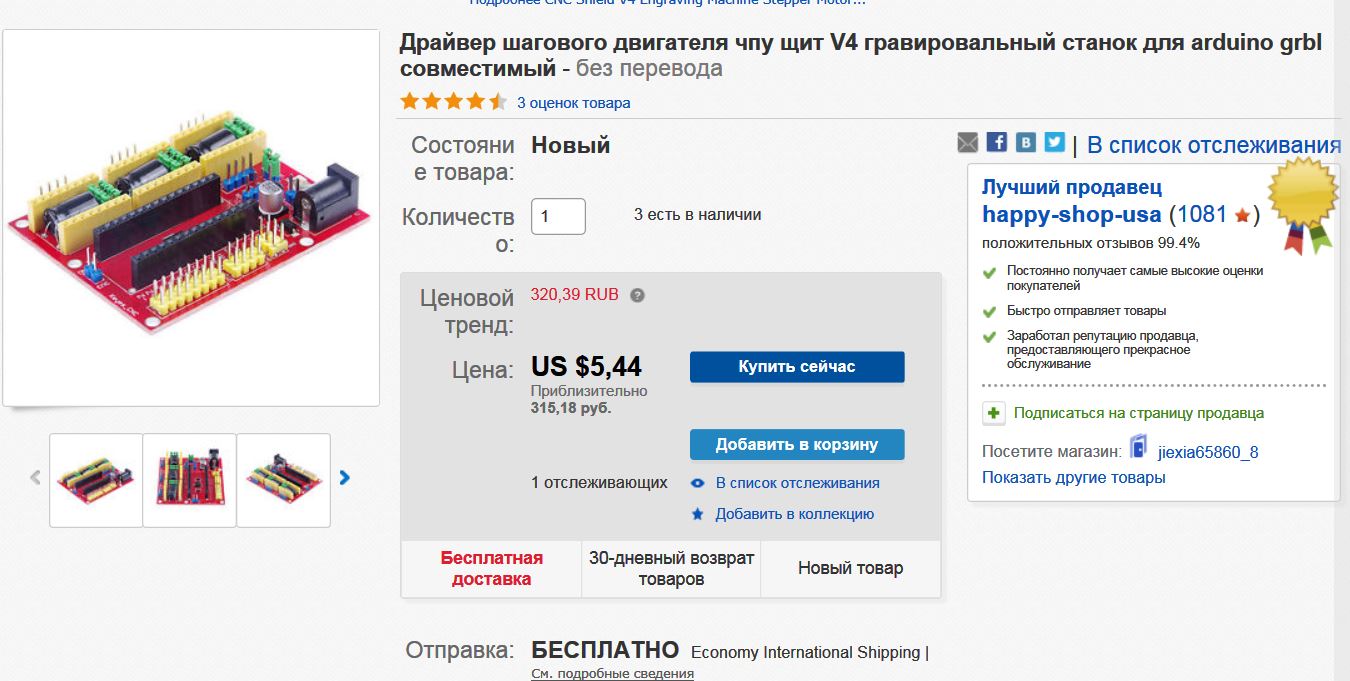Click the store door icon near jiexia65860_8

point(1138,447)
